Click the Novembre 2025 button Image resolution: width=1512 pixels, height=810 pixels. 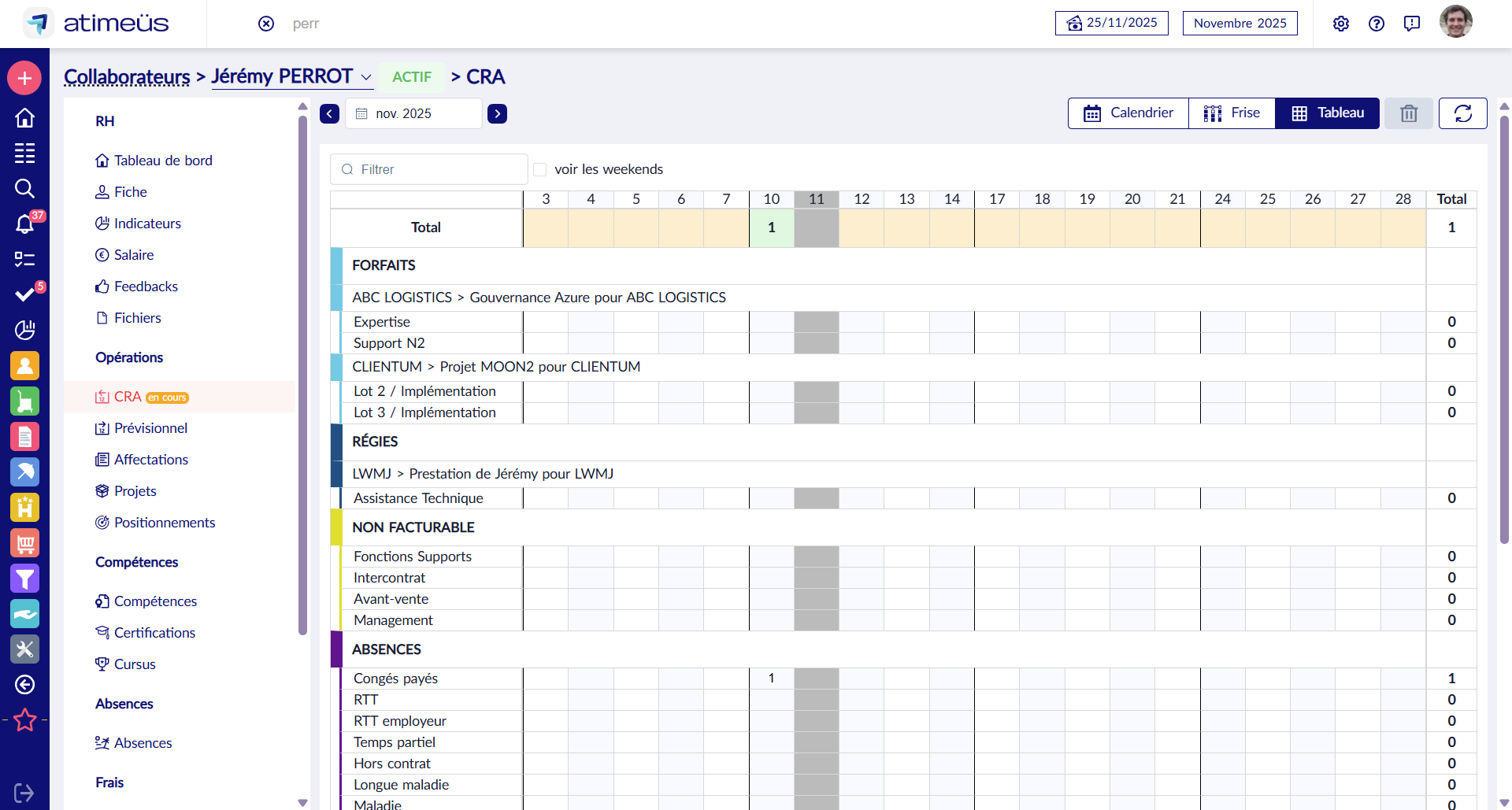[1240, 23]
